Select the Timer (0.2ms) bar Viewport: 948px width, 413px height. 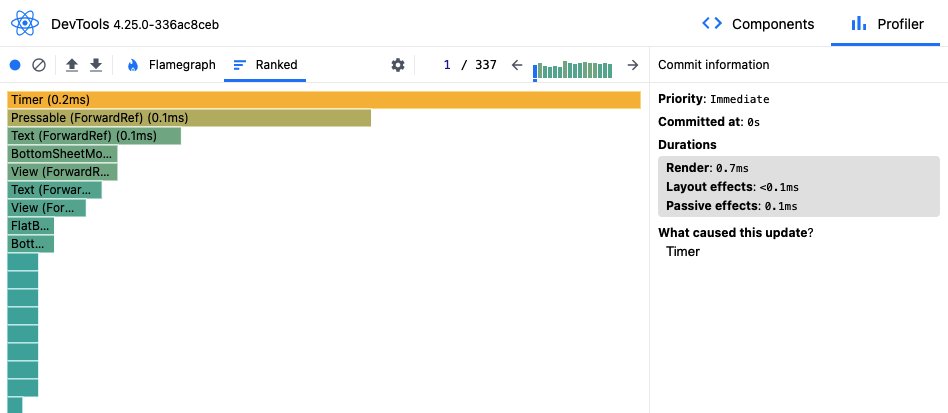click(324, 100)
